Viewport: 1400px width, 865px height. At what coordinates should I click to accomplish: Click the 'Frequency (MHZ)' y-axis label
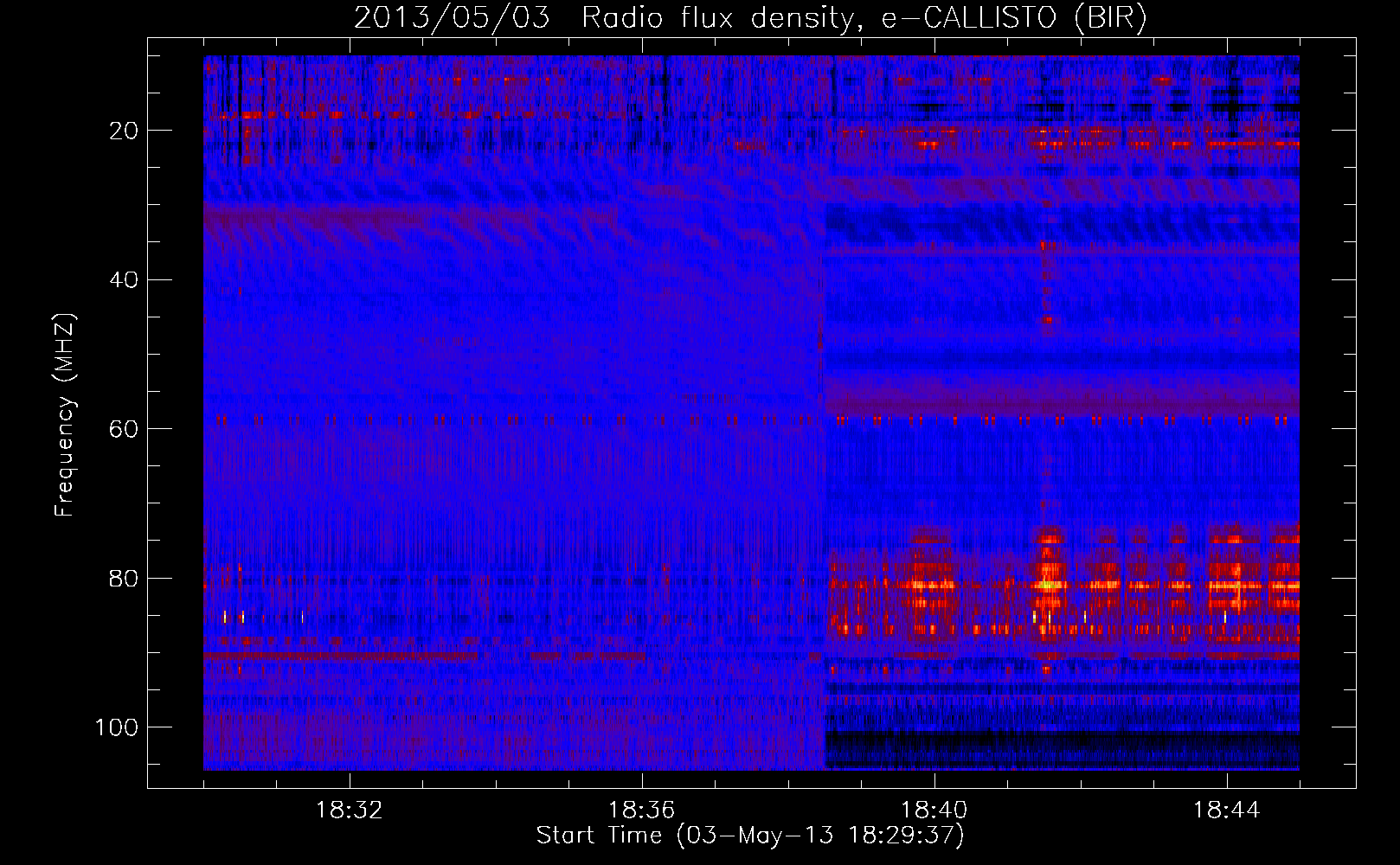65,414
